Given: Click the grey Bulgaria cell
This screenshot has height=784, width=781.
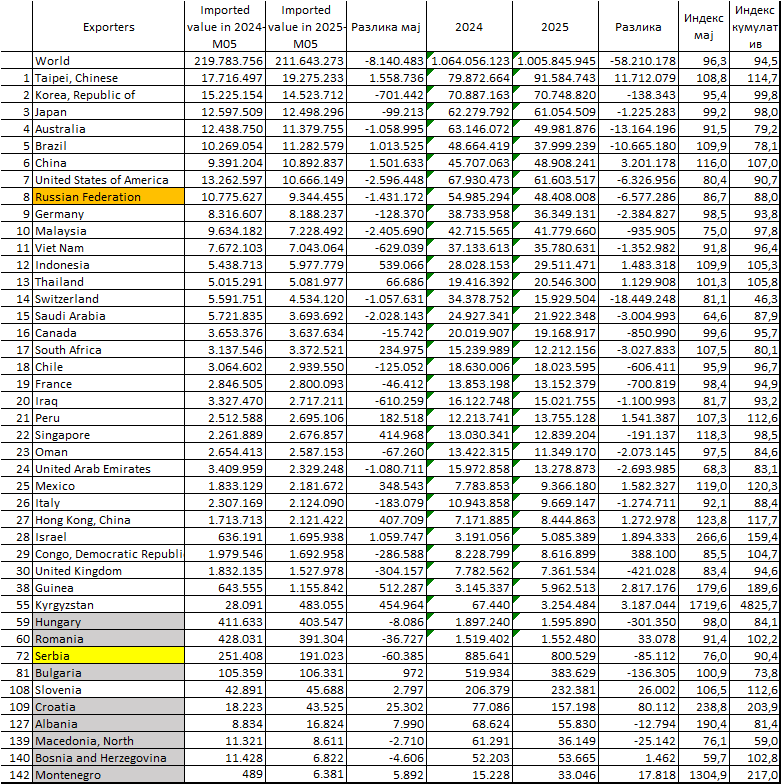Looking at the screenshot, I should [x=108, y=673].
